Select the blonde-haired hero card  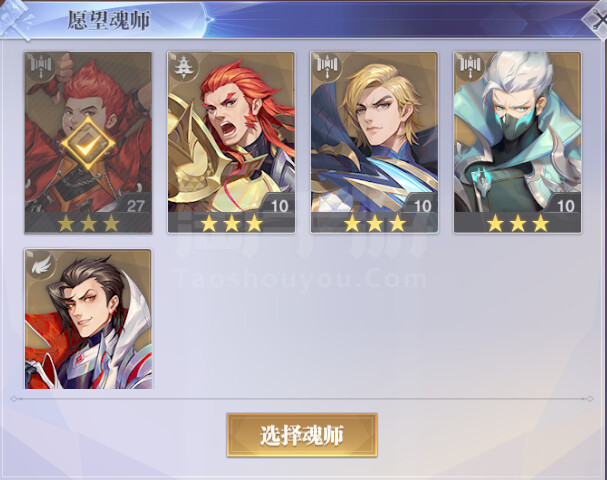click(x=374, y=142)
